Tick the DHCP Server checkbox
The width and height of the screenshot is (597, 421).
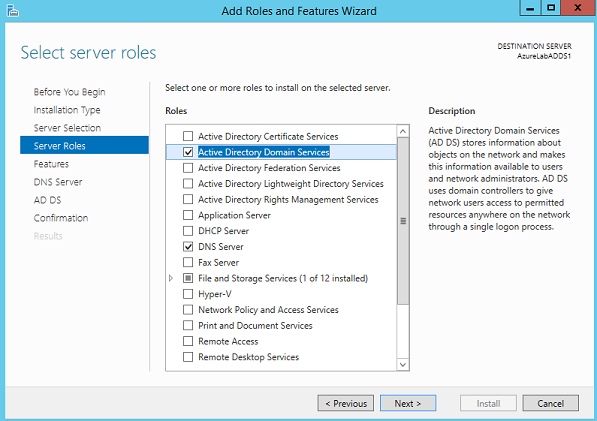coord(188,231)
